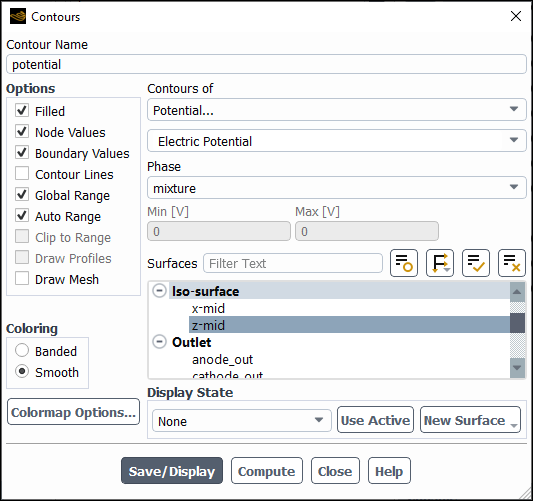
Task: Select all shown surfaces icon
Action: point(476,263)
